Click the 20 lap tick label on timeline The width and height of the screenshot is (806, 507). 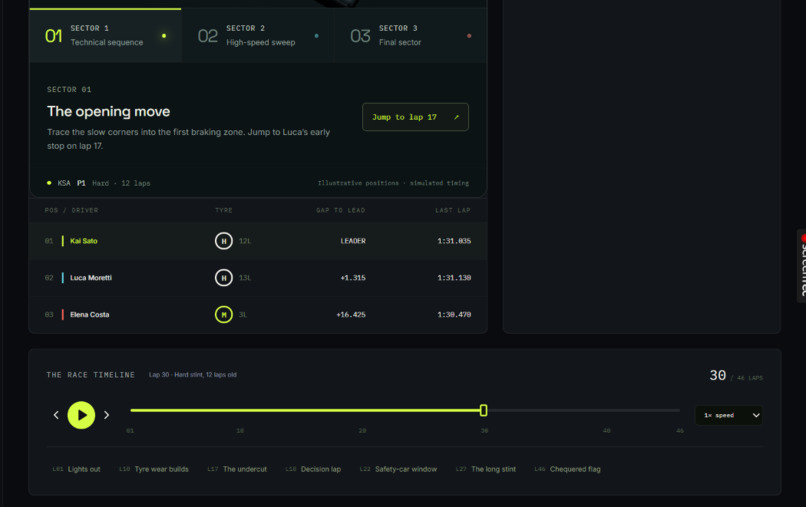click(362, 431)
